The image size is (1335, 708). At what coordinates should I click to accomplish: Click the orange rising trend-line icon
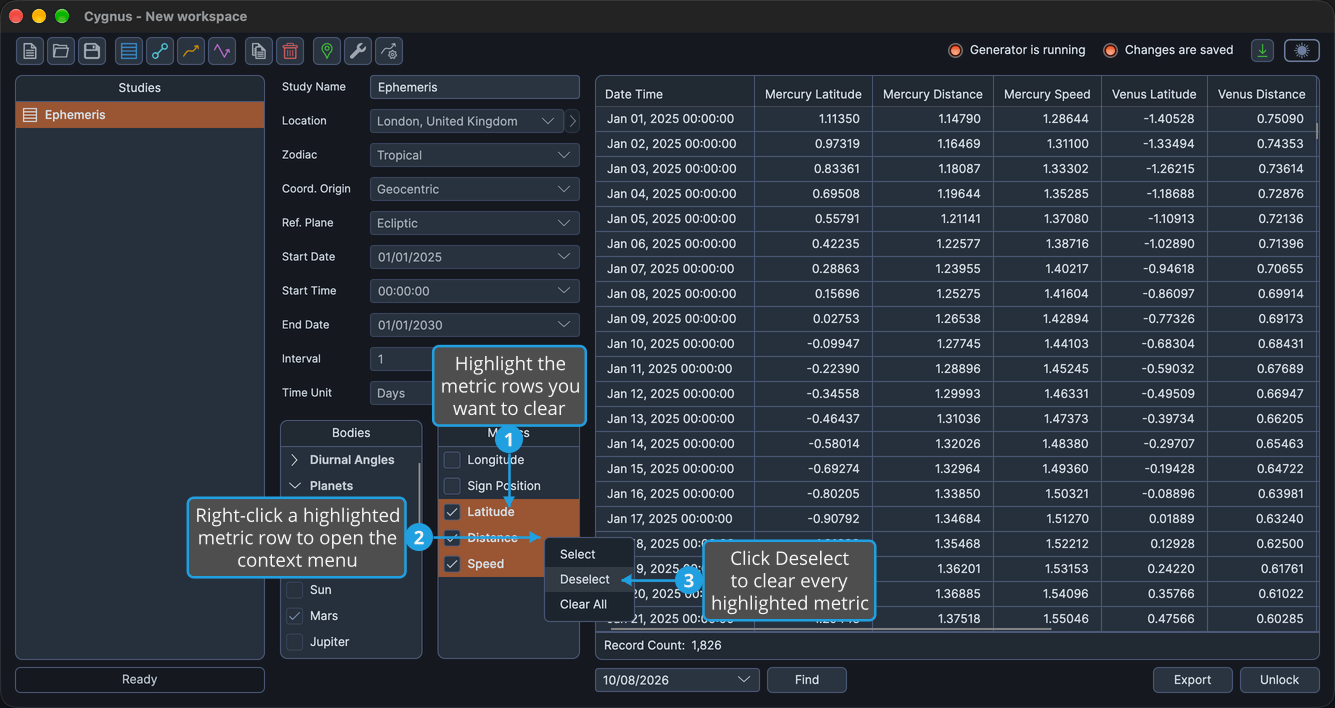(x=190, y=51)
